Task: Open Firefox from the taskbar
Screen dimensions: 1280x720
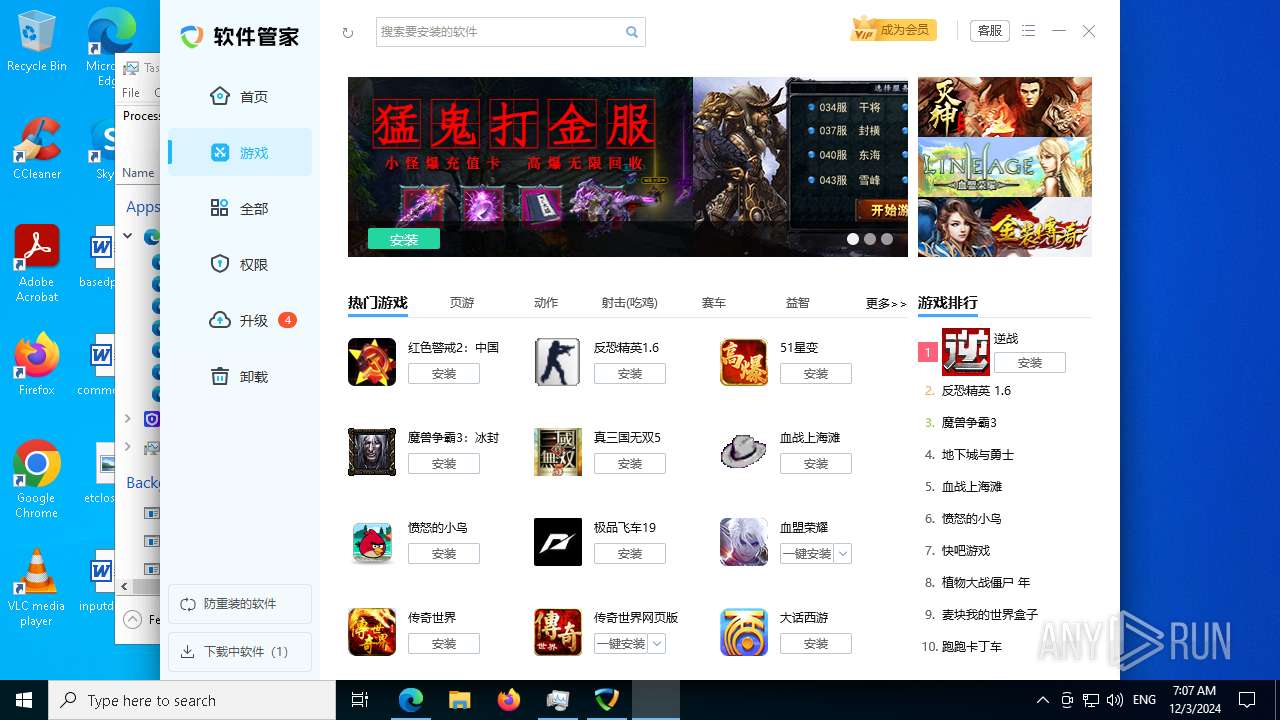Action: 509,700
